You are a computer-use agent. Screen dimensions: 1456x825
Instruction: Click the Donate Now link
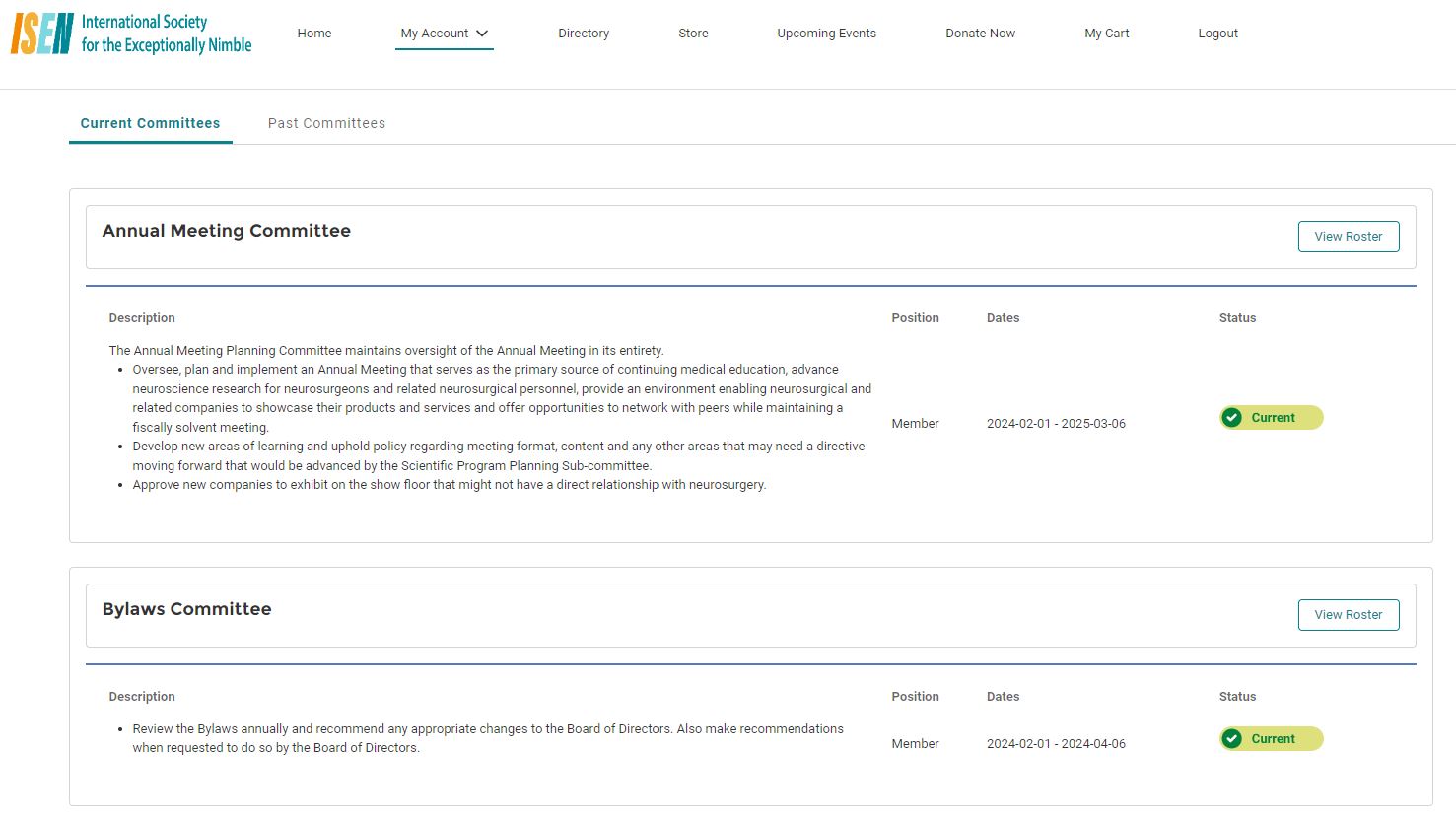coord(980,34)
